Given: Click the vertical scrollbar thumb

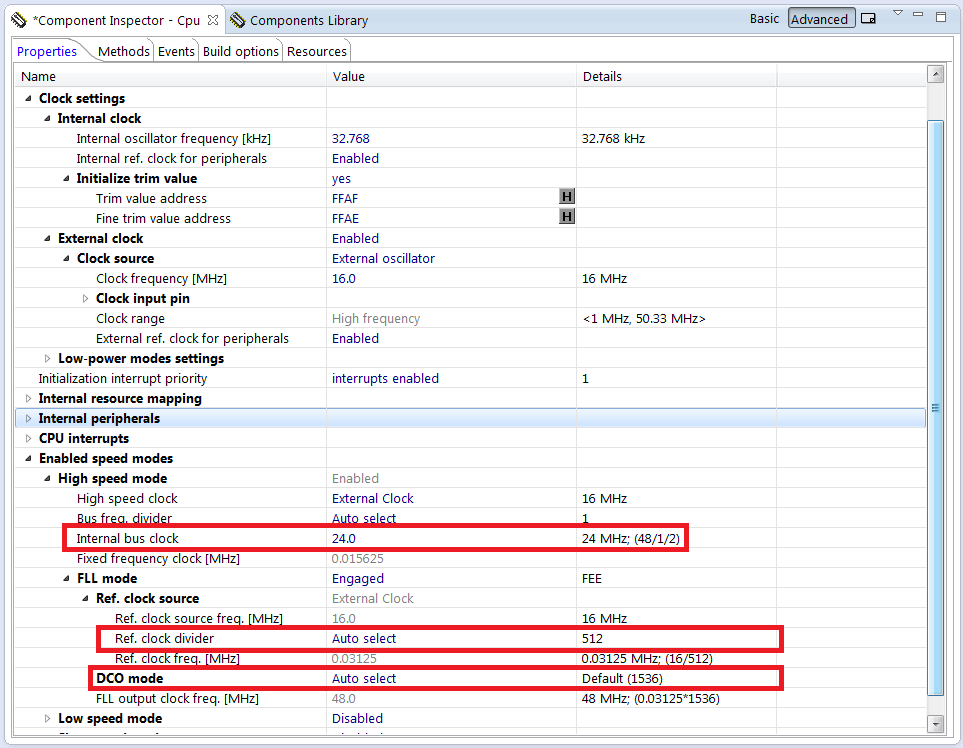Looking at the screenshot, I should tap(935, 408).
